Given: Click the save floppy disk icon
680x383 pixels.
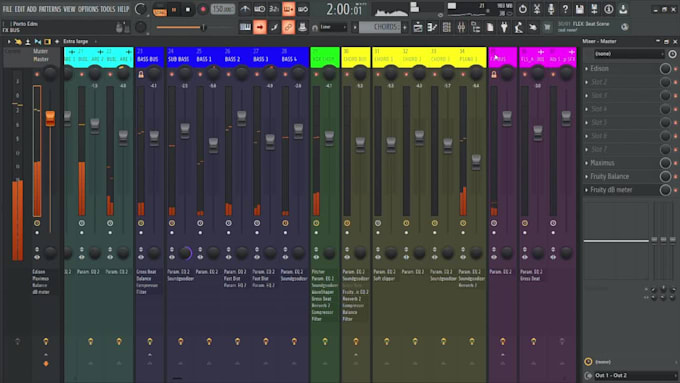Looking at the screenshot, I should [579, 9].
